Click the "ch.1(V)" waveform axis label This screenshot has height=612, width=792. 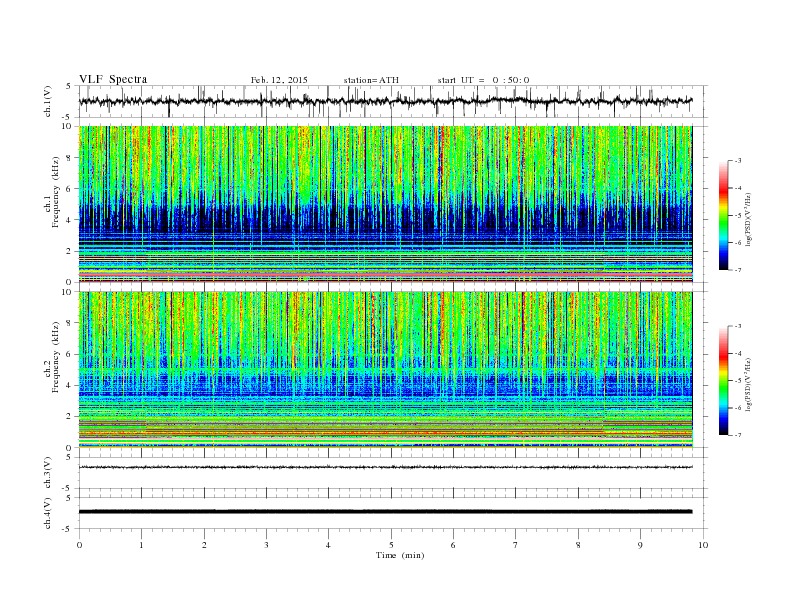click(x=49, y=102)
